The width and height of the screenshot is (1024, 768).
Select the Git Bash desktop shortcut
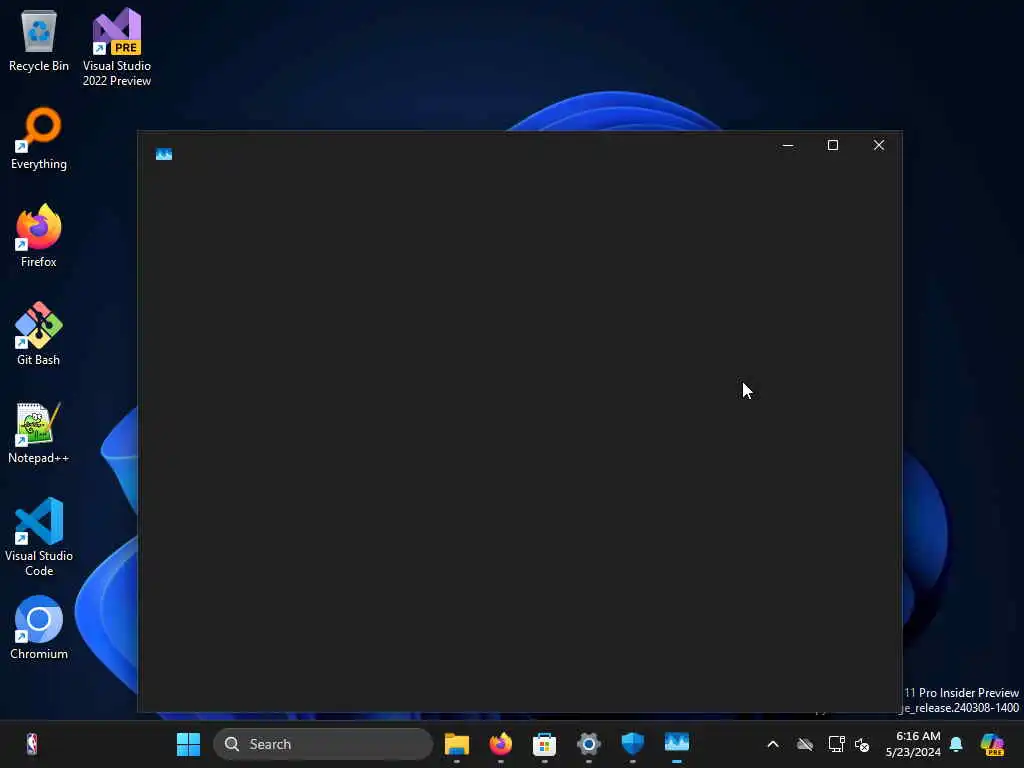pos(39,334)
